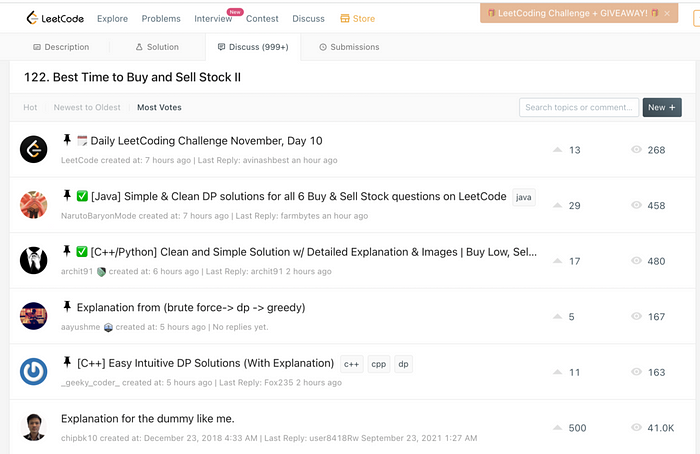The image size is (700, 454).
Task: Click the Store shop icon
Action: [345, 18]
